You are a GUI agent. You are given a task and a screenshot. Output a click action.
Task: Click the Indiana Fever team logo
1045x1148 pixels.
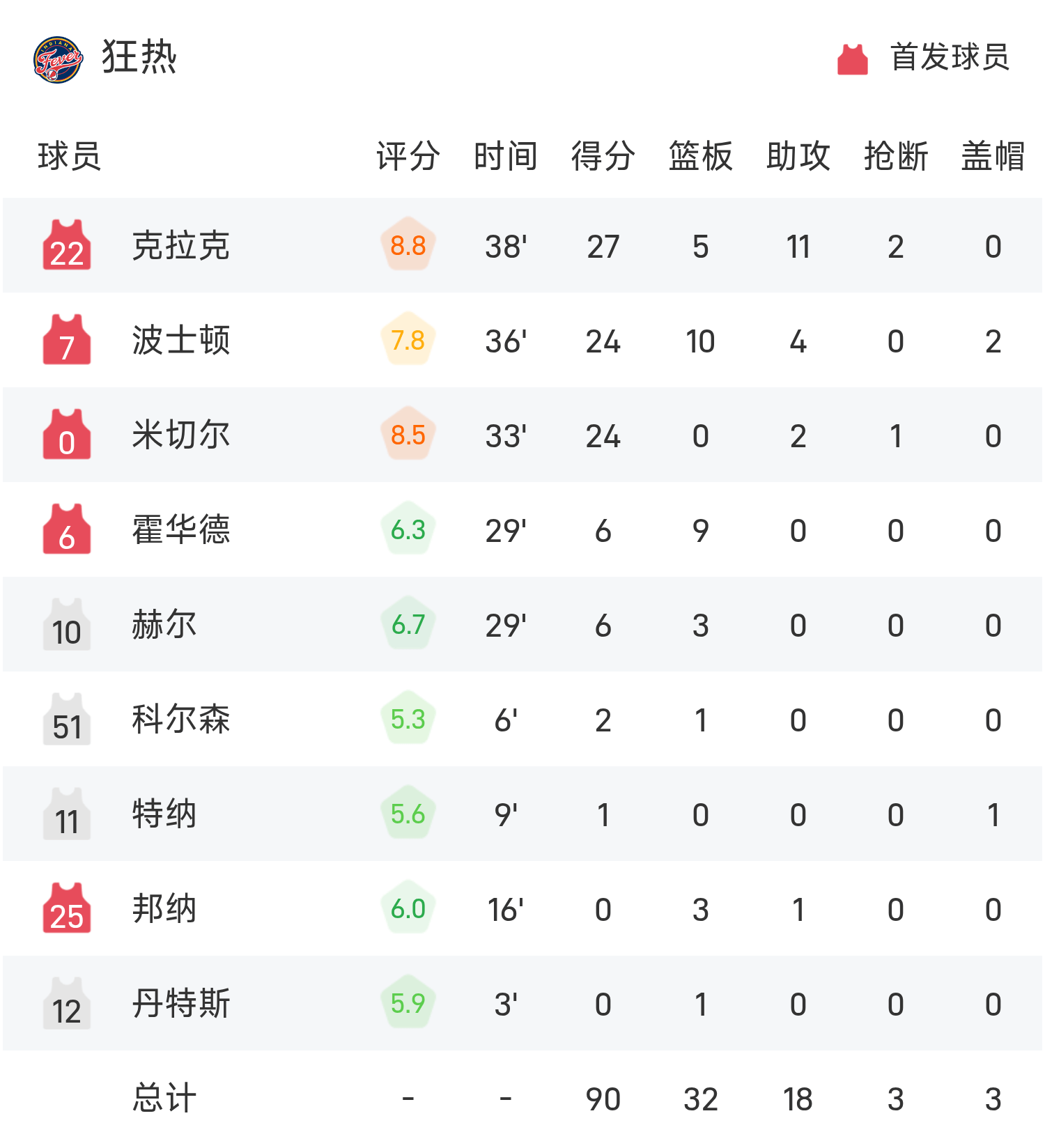[x=59, y=59]
